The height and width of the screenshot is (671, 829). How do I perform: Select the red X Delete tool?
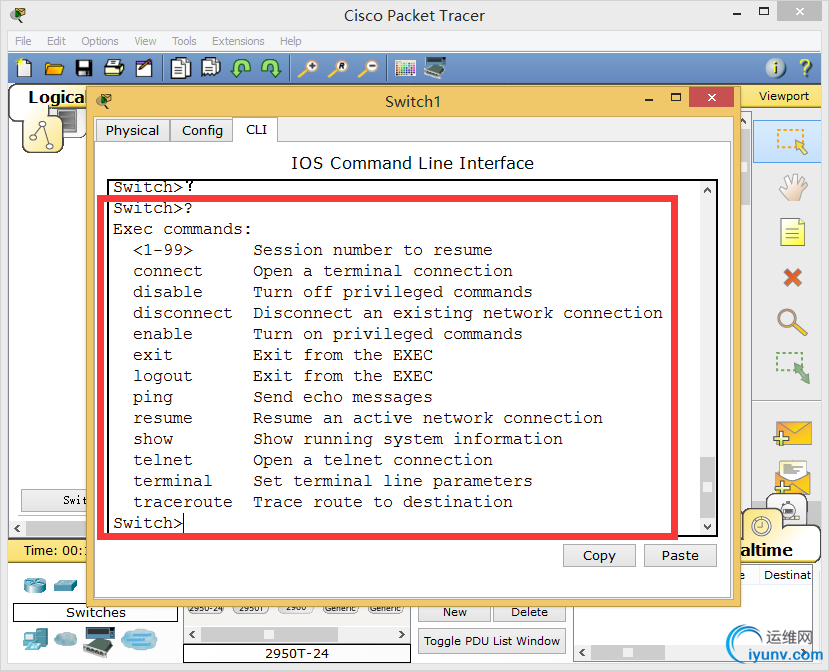[793, 277]
